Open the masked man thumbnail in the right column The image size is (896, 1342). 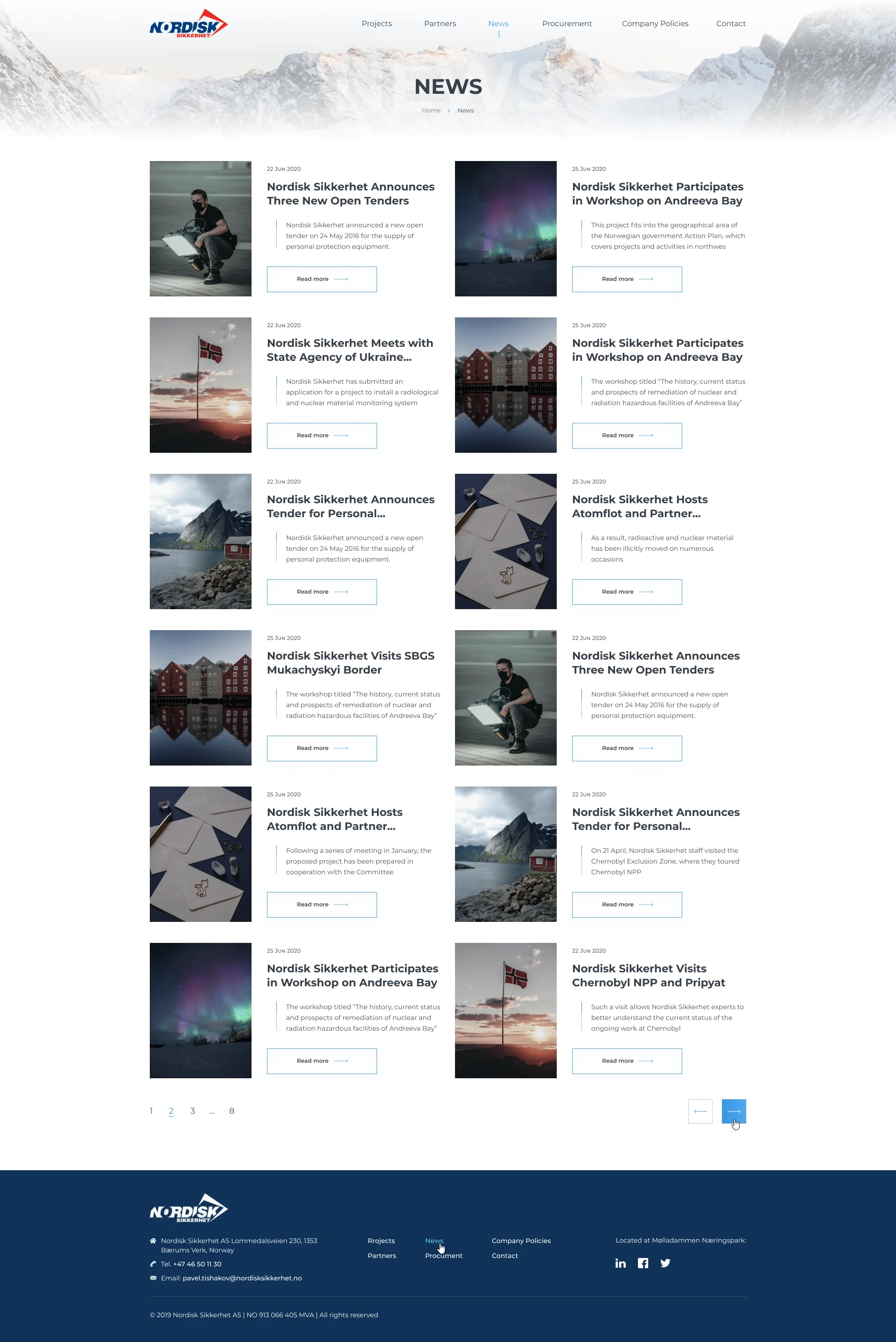(x=506, y=697)
